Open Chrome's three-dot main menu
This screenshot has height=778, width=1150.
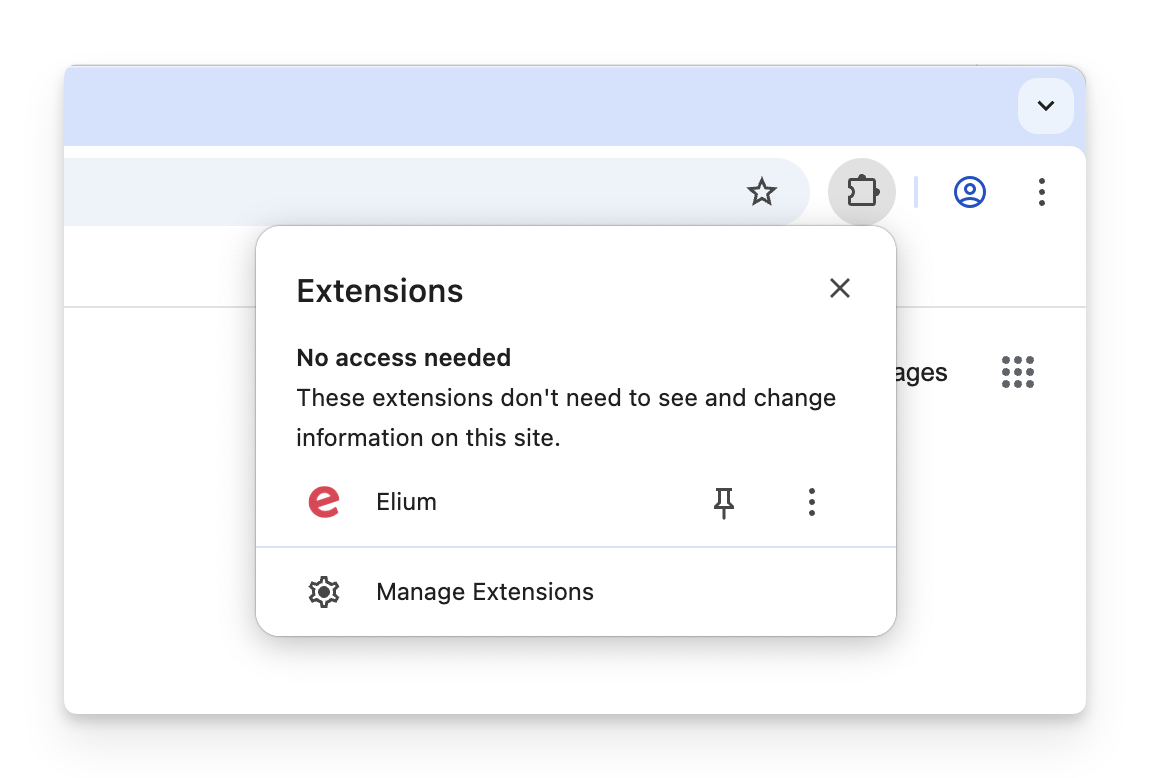[x=1041, y=192]
